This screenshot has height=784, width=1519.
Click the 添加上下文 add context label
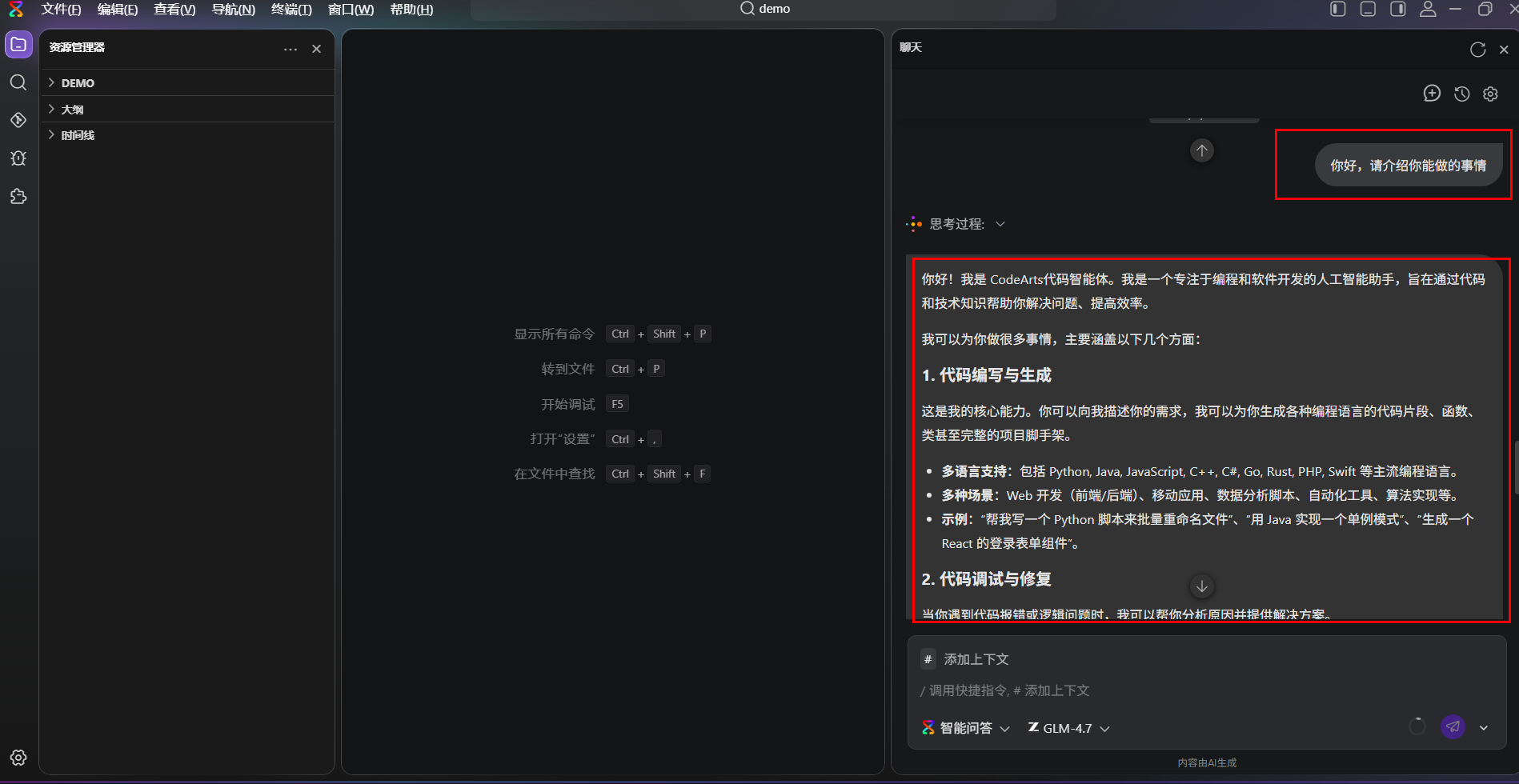tap(976, 659)
